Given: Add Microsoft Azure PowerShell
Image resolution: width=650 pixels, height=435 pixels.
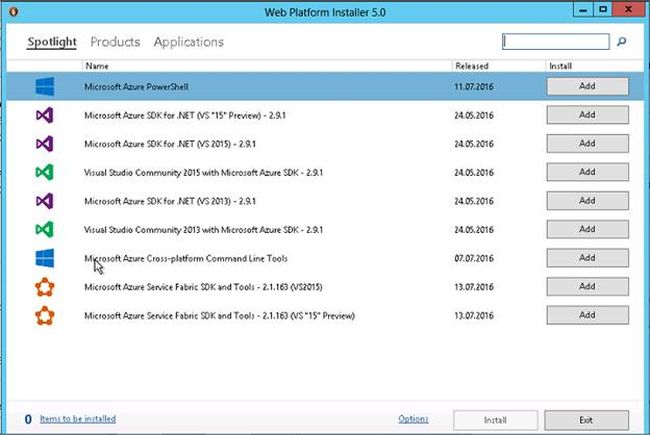Looking at the screenshot, I should pos(587,86).
